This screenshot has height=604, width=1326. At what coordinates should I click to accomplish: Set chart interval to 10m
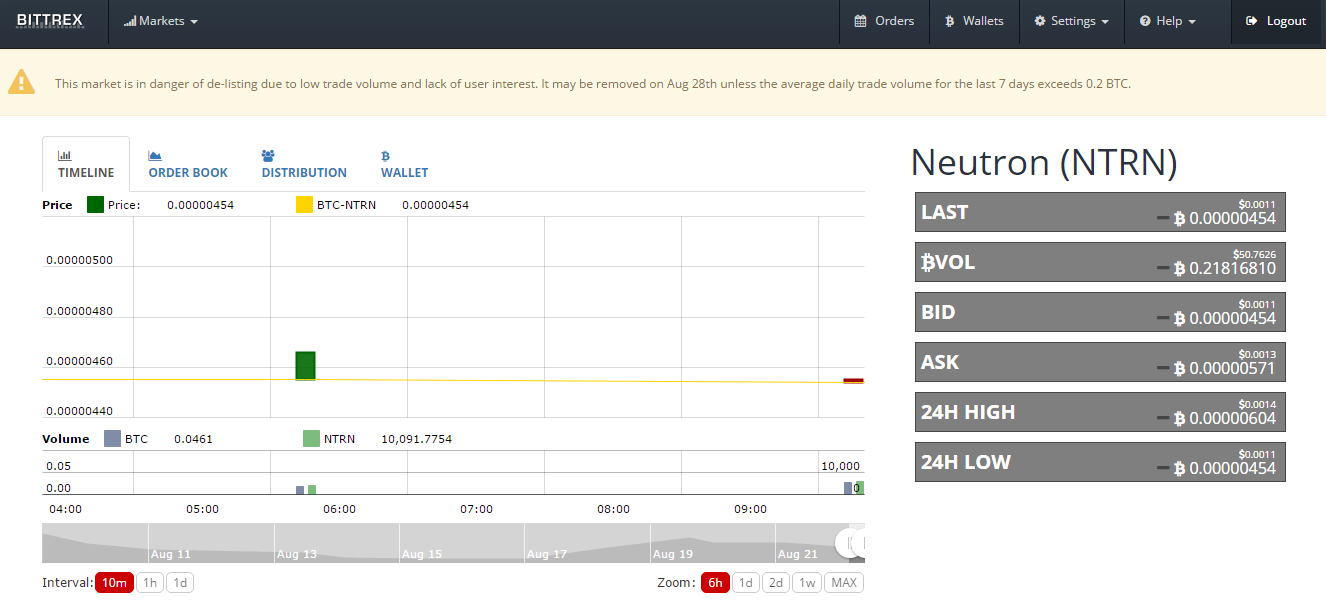tap(114, 583)
